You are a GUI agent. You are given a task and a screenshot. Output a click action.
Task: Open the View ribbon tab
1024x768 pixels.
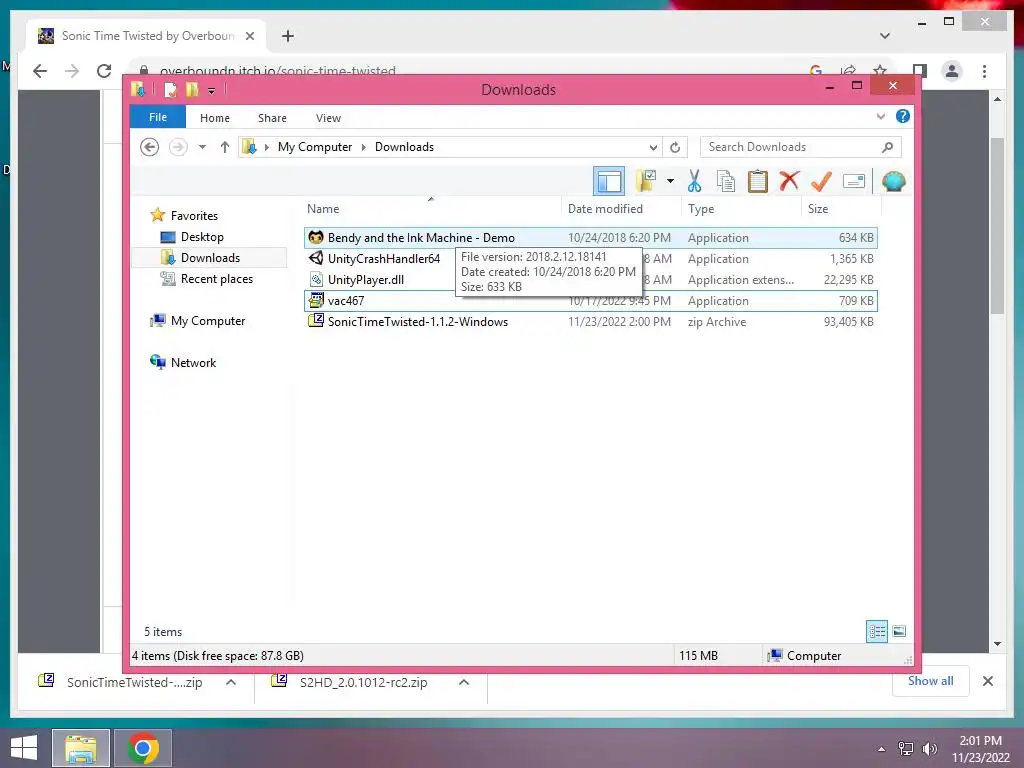tap(328, 118)
